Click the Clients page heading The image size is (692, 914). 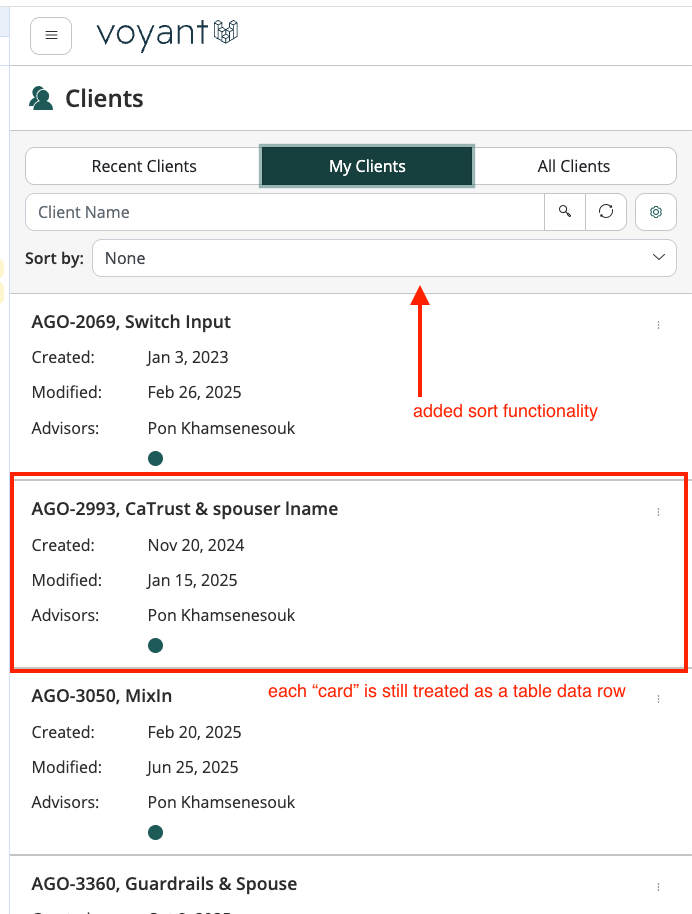click(104, 99)
